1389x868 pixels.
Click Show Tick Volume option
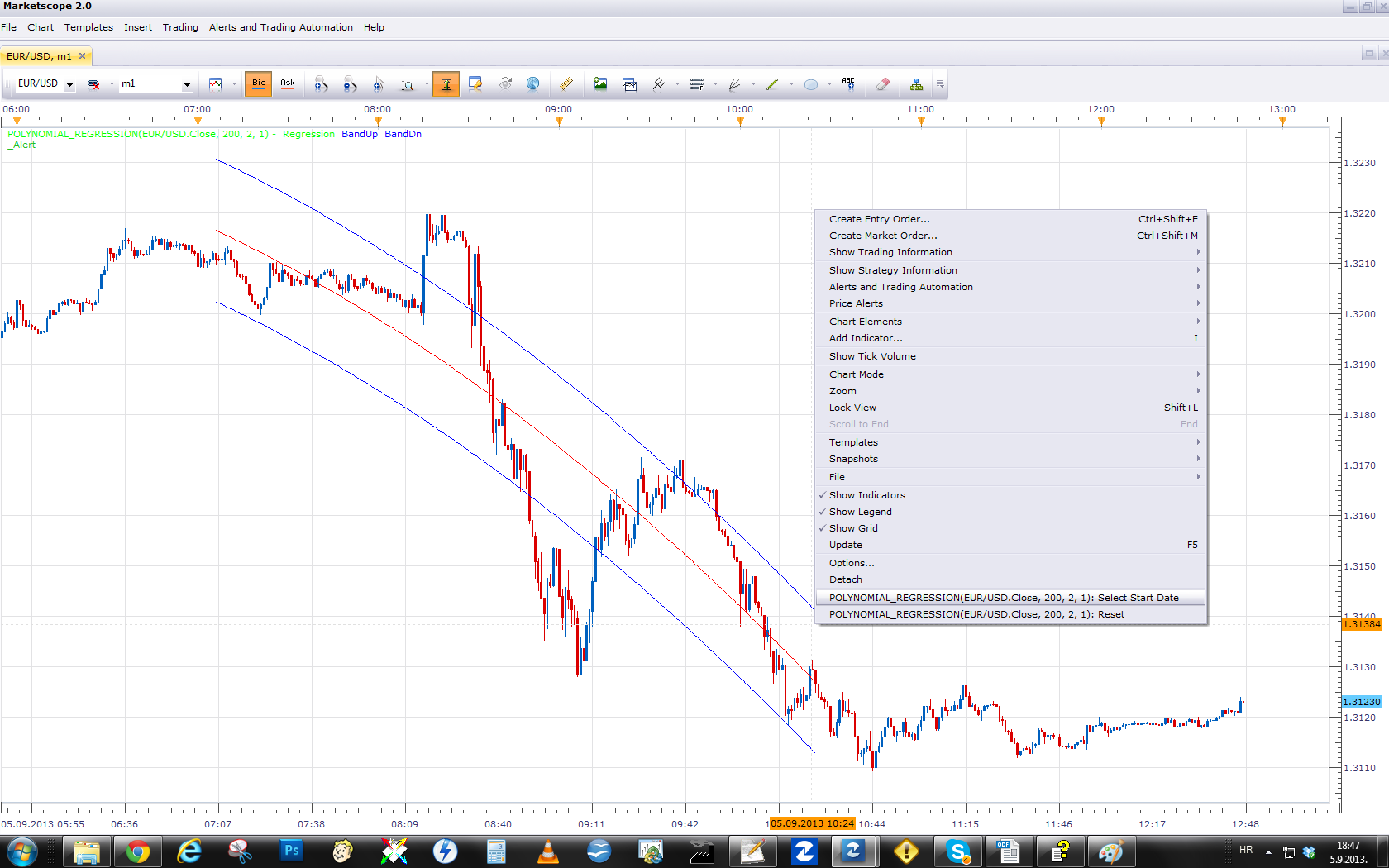coord(1010,356)
